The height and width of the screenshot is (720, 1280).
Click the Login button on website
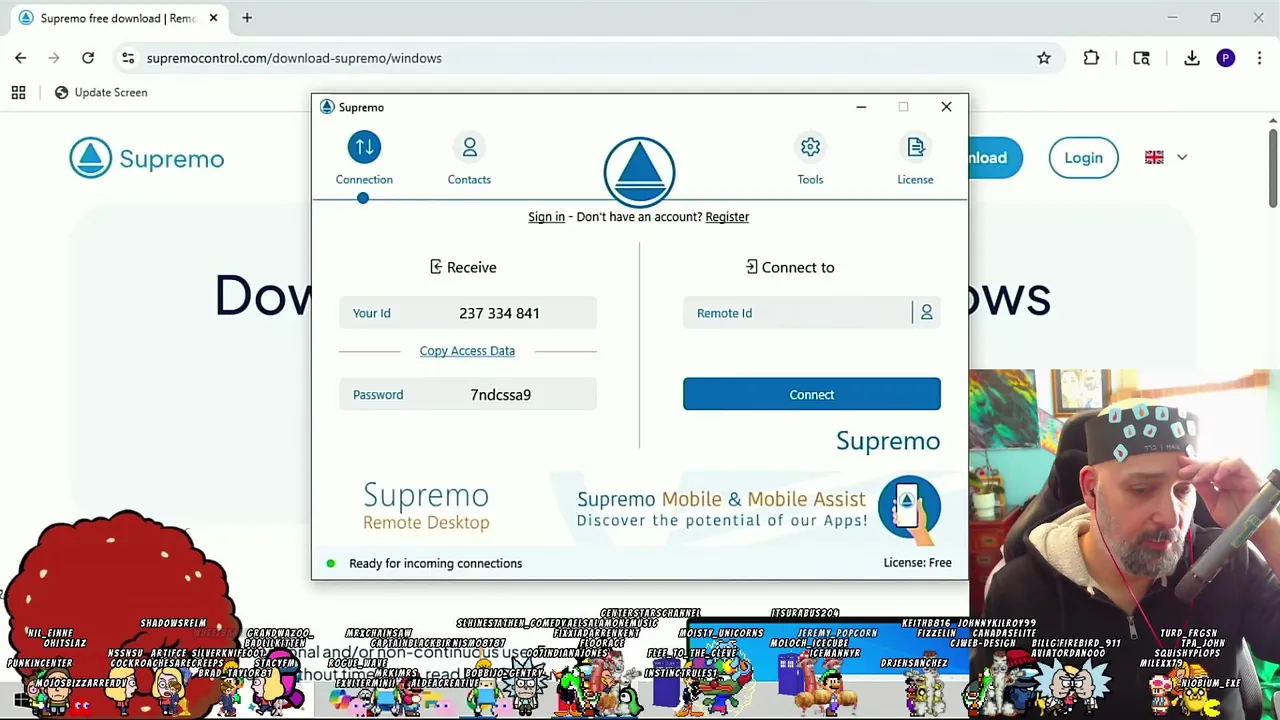1083,158
